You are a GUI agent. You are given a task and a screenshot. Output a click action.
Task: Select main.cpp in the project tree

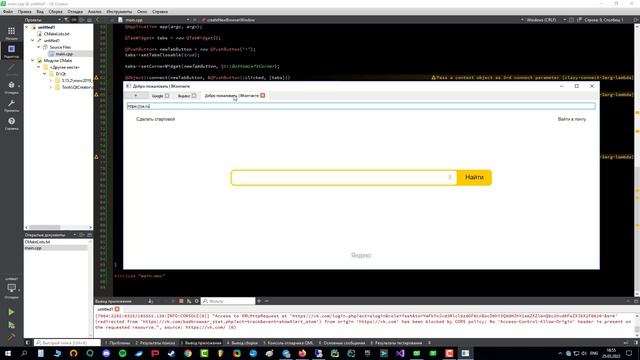click(64, 54)
